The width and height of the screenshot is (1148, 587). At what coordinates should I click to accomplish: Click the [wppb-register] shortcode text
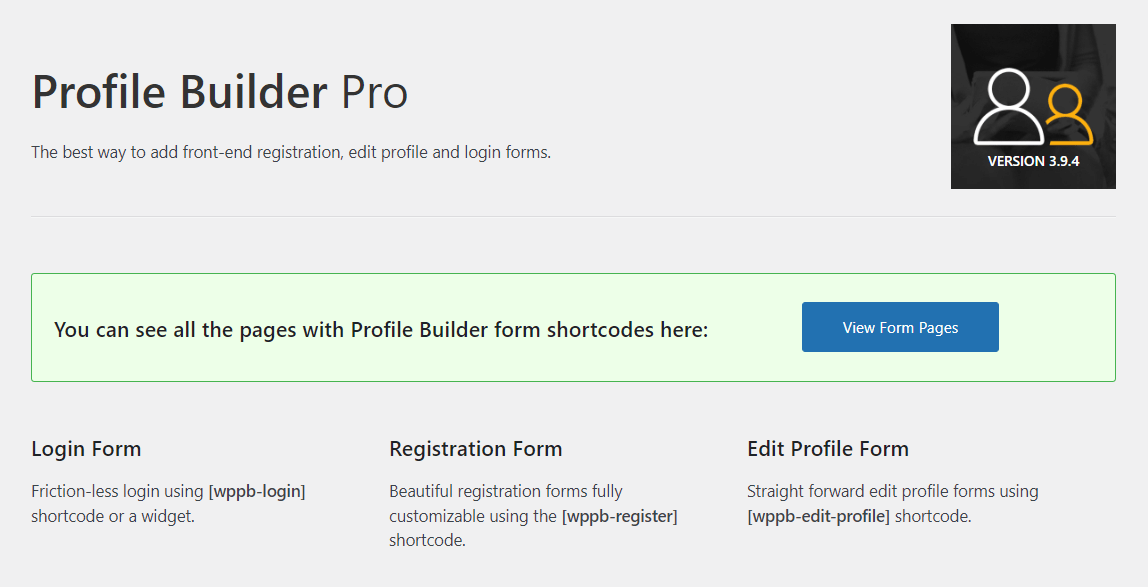tap(619, 516)
